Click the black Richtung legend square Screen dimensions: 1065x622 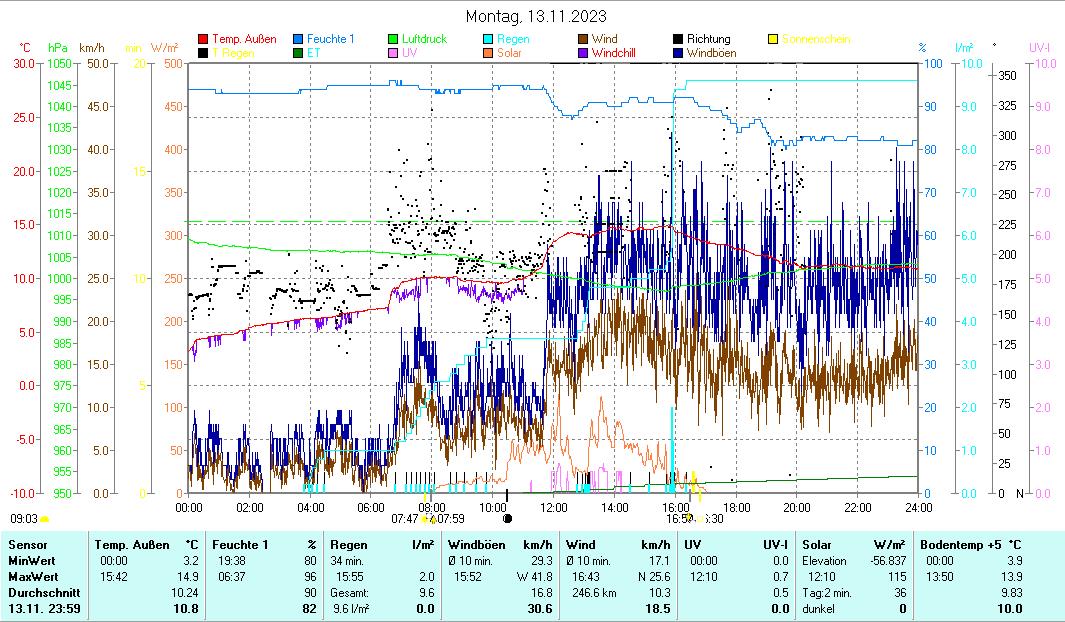coord(678,40)
